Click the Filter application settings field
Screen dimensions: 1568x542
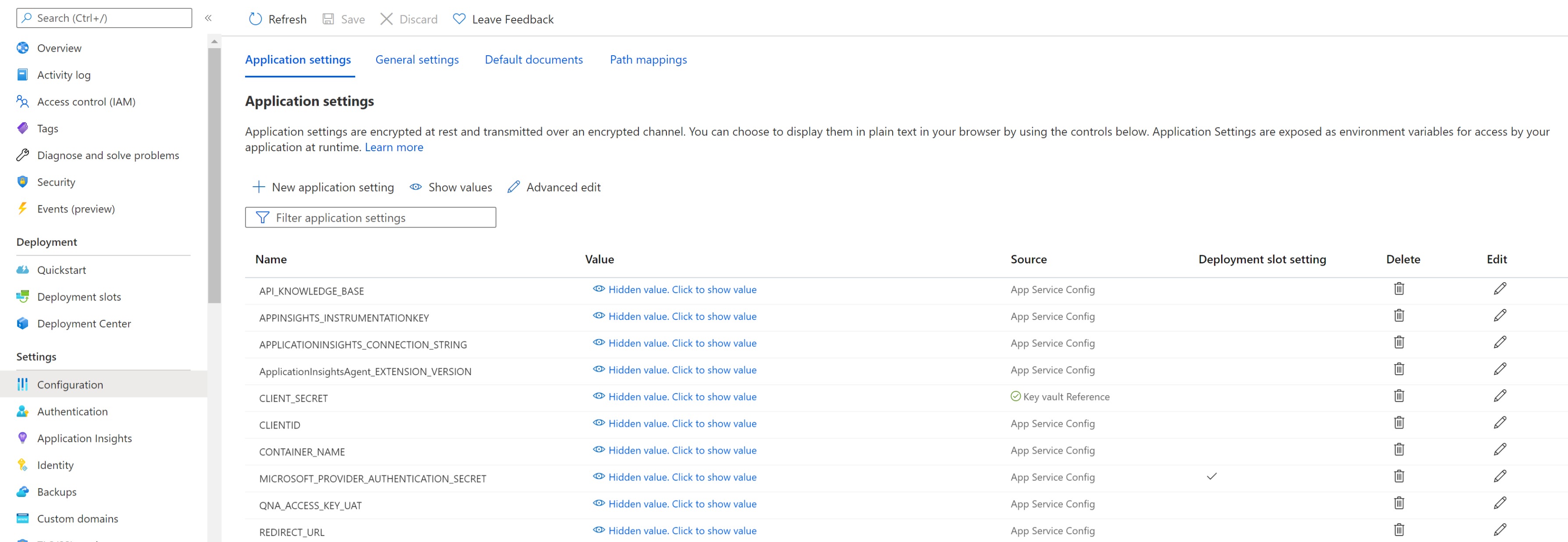(370, 218)
